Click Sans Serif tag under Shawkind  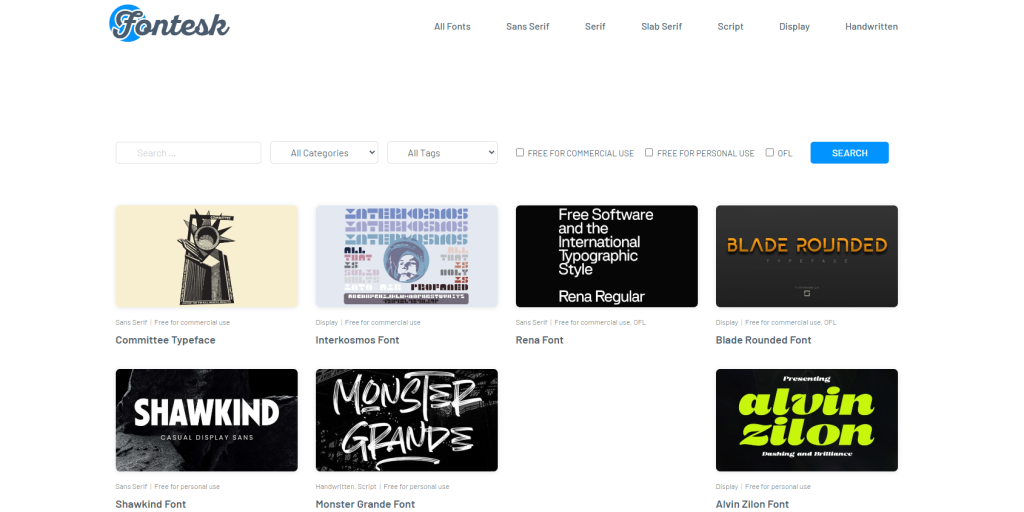click(x=131, y=487)
